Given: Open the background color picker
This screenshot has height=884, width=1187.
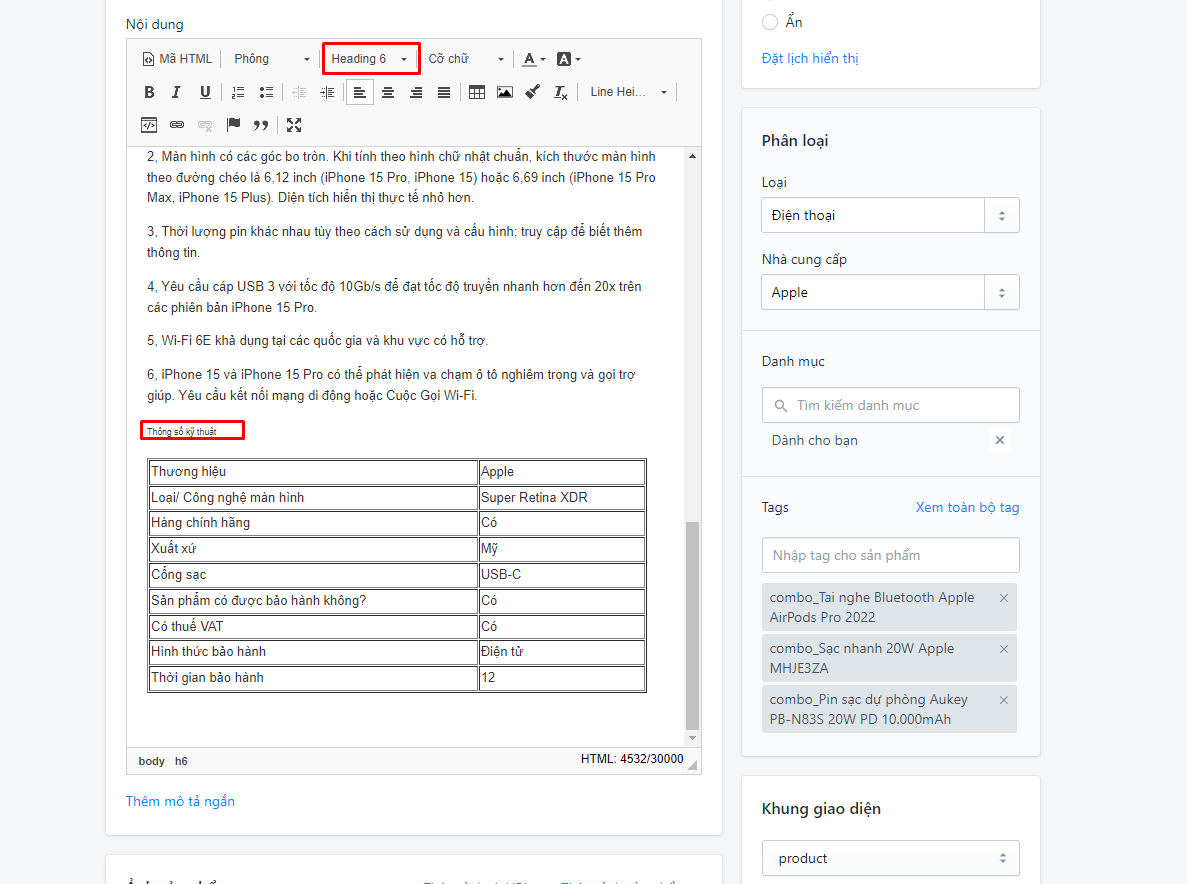Looking at the screenshot, I should (569, 59).
